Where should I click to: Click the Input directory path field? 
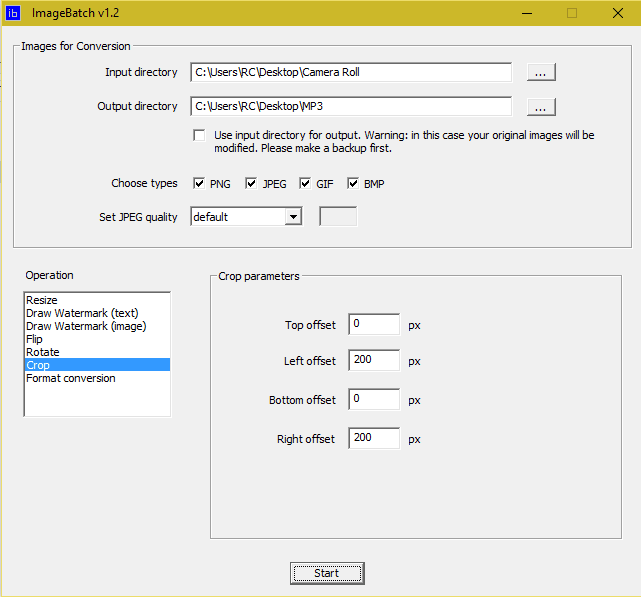coord(351,72)
